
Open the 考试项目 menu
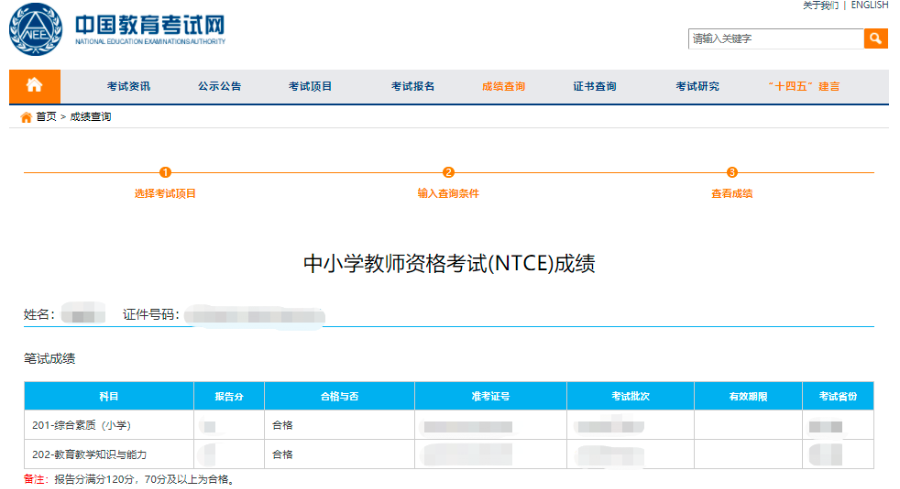(x=310, y=87)
